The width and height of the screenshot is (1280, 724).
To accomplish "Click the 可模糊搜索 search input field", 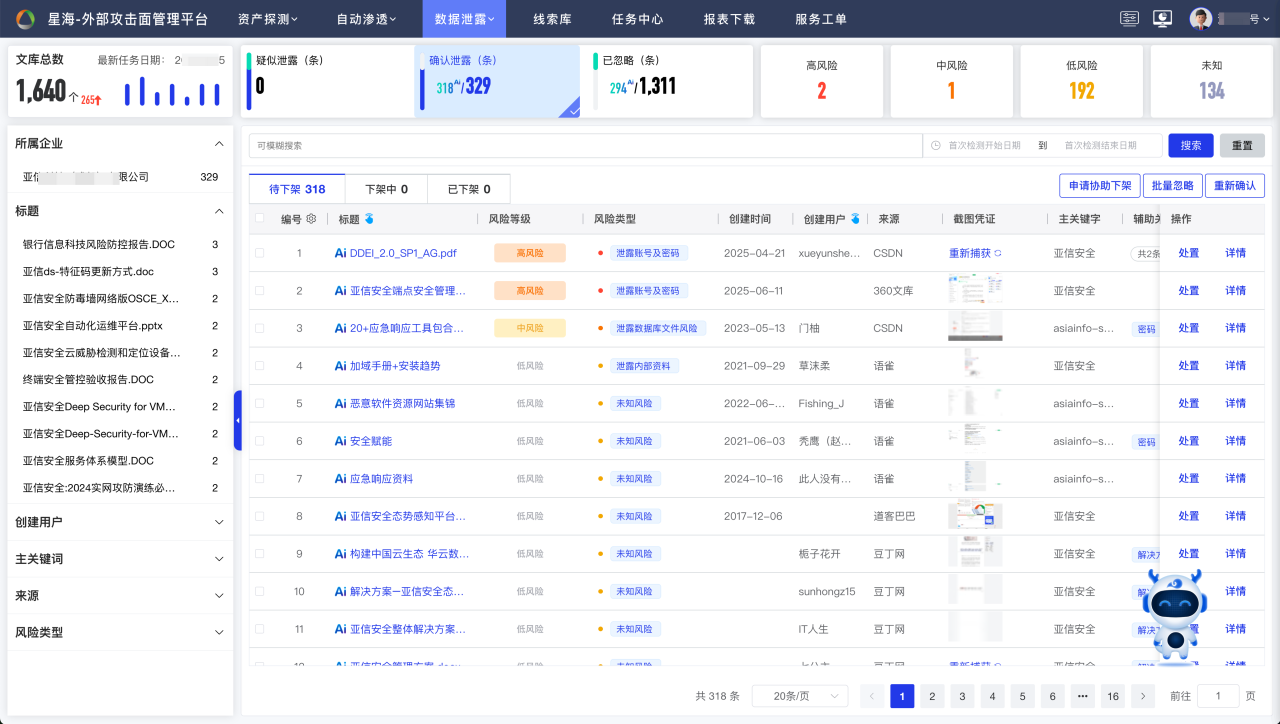I will point(585,145).
